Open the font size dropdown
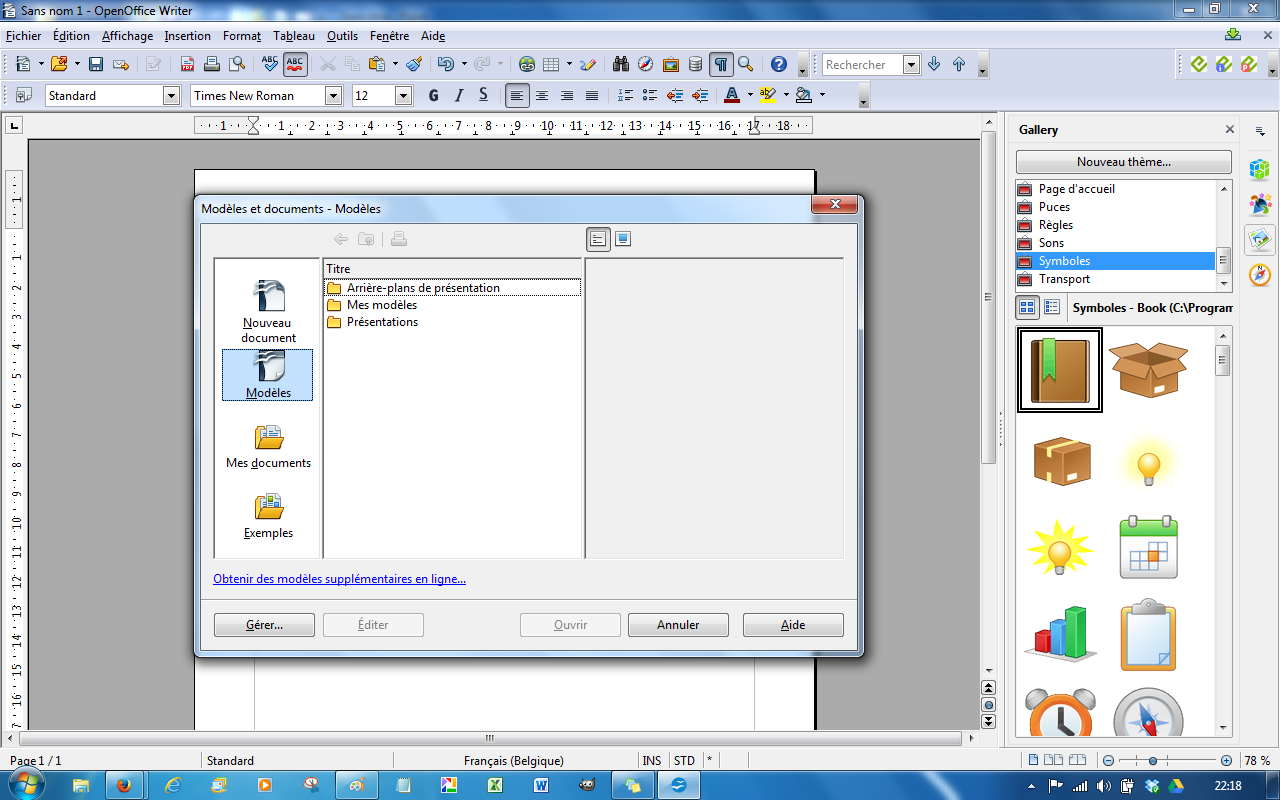 pyautogui.click(x=403, y=96)
